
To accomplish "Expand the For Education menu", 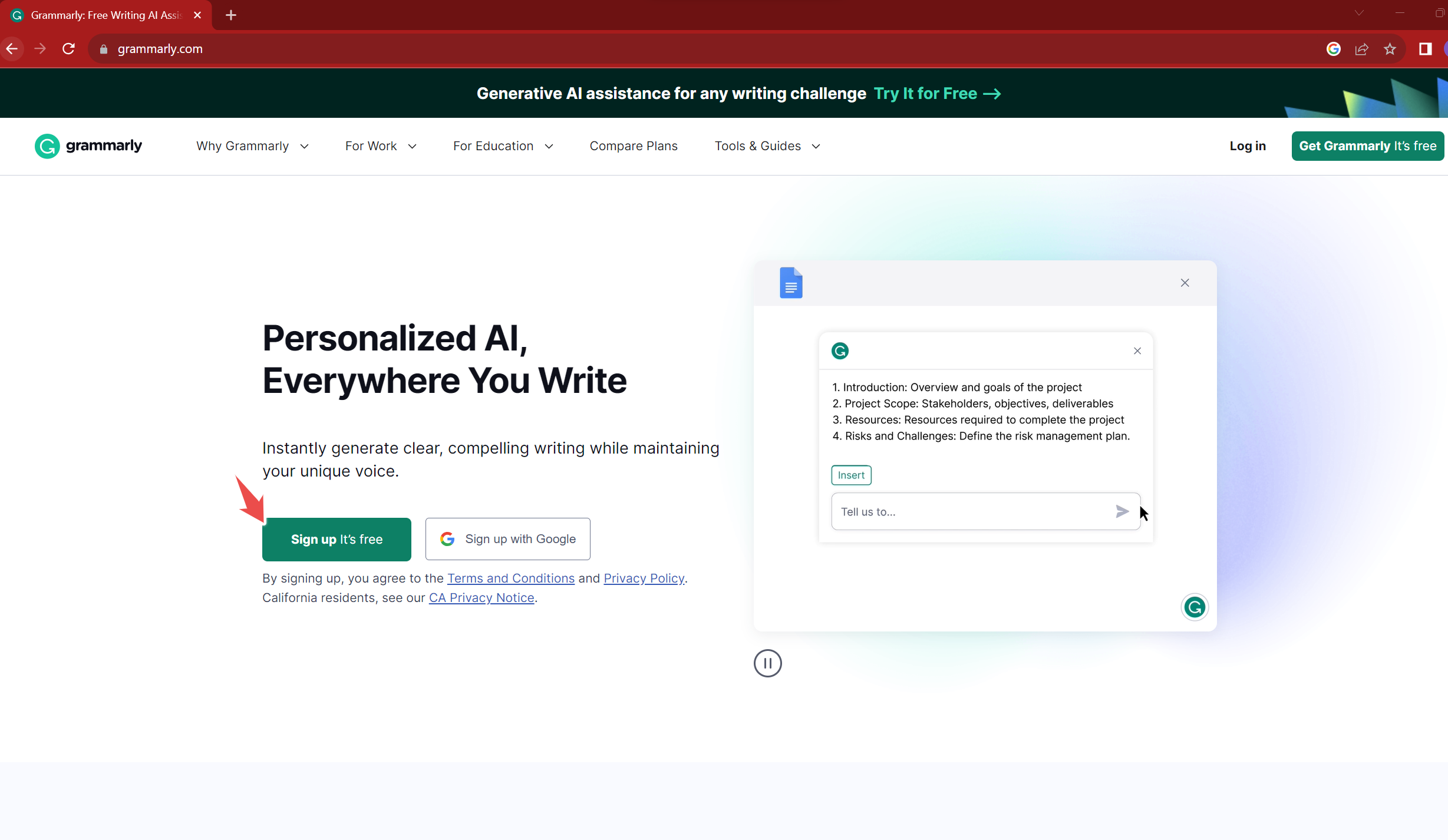I will point(503,146).
